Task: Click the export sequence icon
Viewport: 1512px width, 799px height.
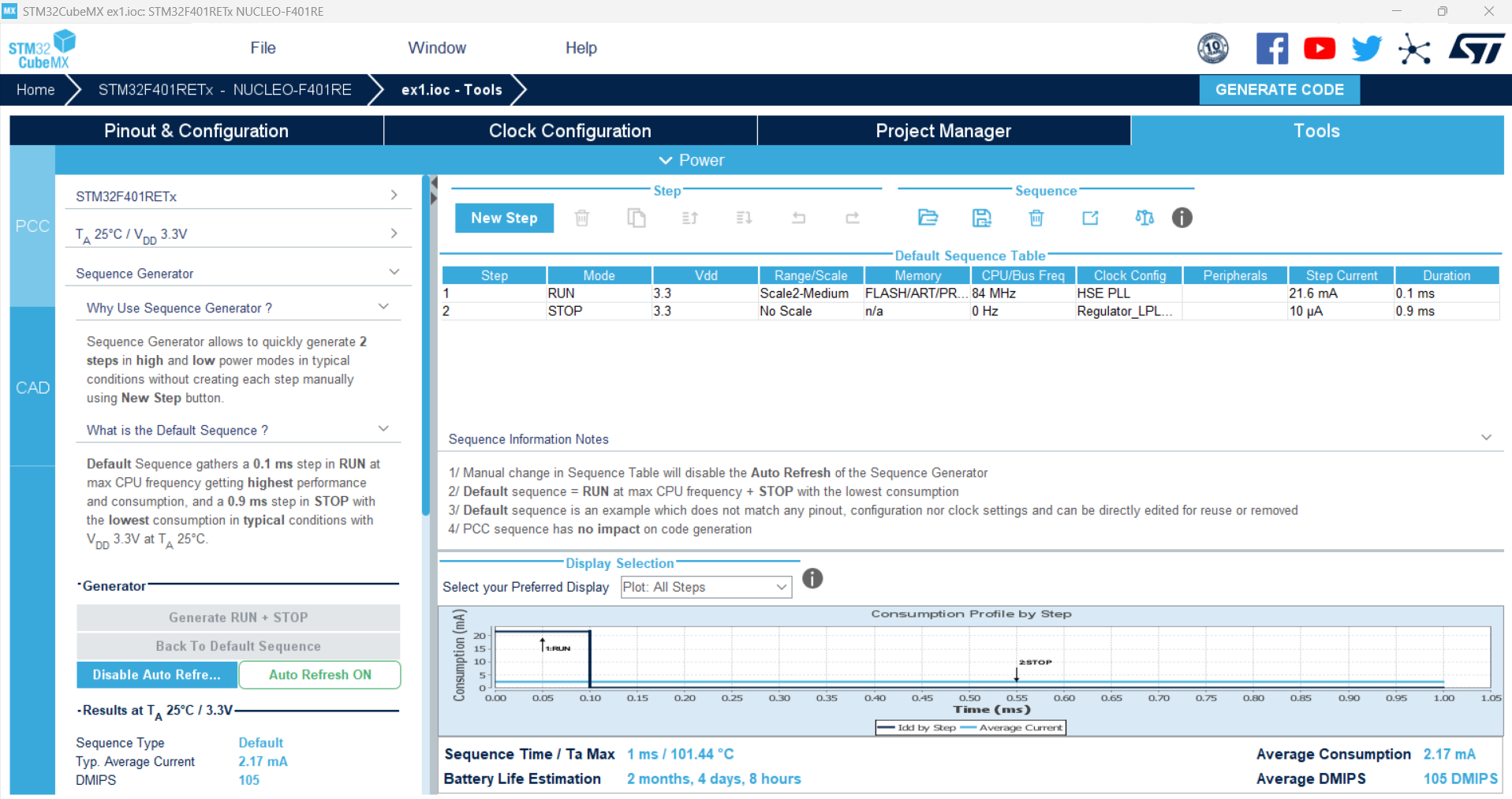Action: pyautogui.click(x=1090, y=218)
